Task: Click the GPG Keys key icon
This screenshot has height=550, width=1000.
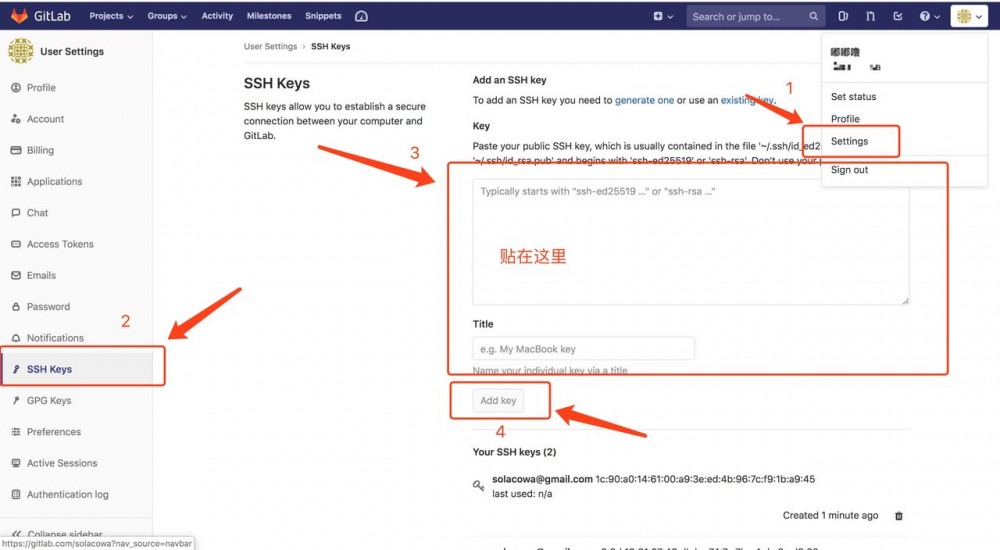Action: click(x=16, y=400)
